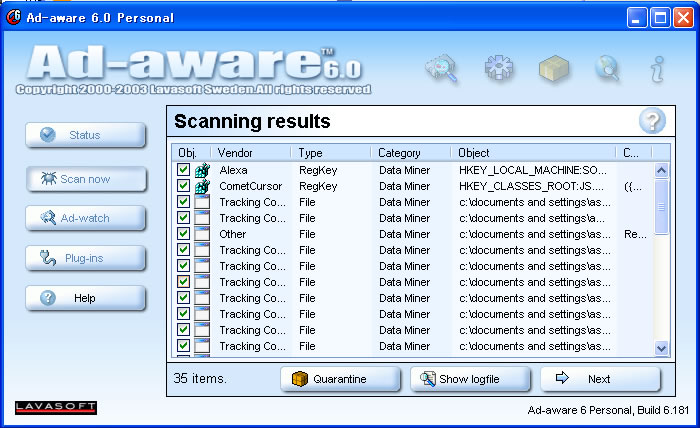Open the Status section
Viewport: 700px width, 428px height.
(x=86, y=135)
